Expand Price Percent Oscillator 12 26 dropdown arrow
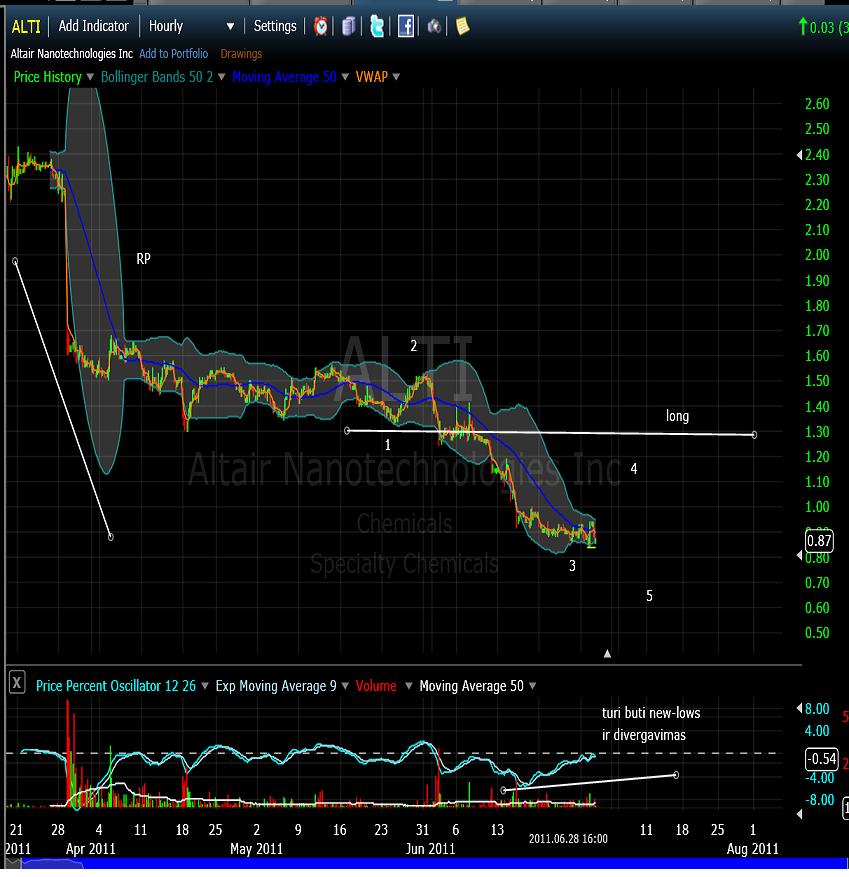This screenshot has width=849, height=877. (205, 686)
